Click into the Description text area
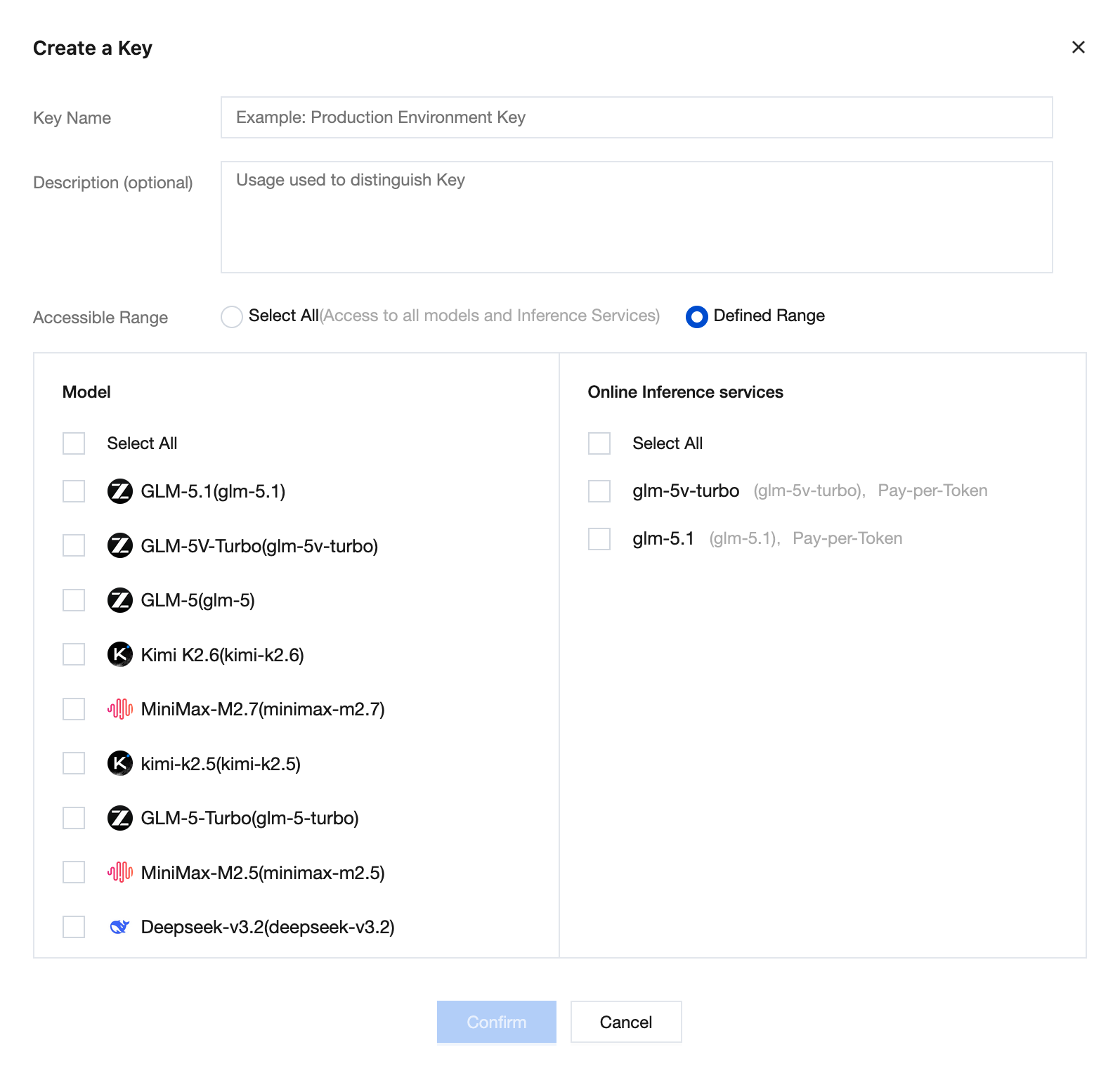 coord(636,217)
